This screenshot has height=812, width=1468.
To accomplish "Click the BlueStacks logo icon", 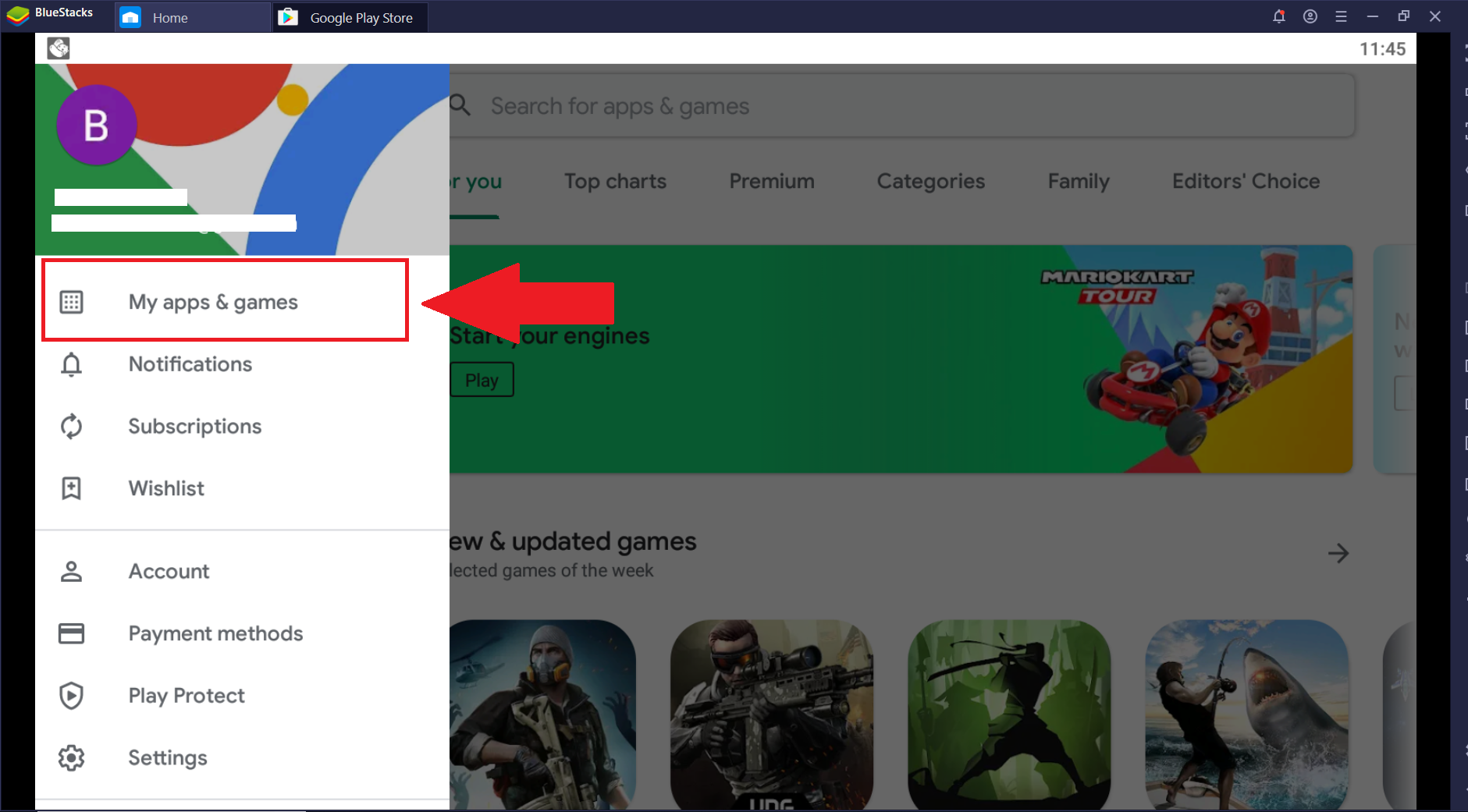I will point(17,16).
